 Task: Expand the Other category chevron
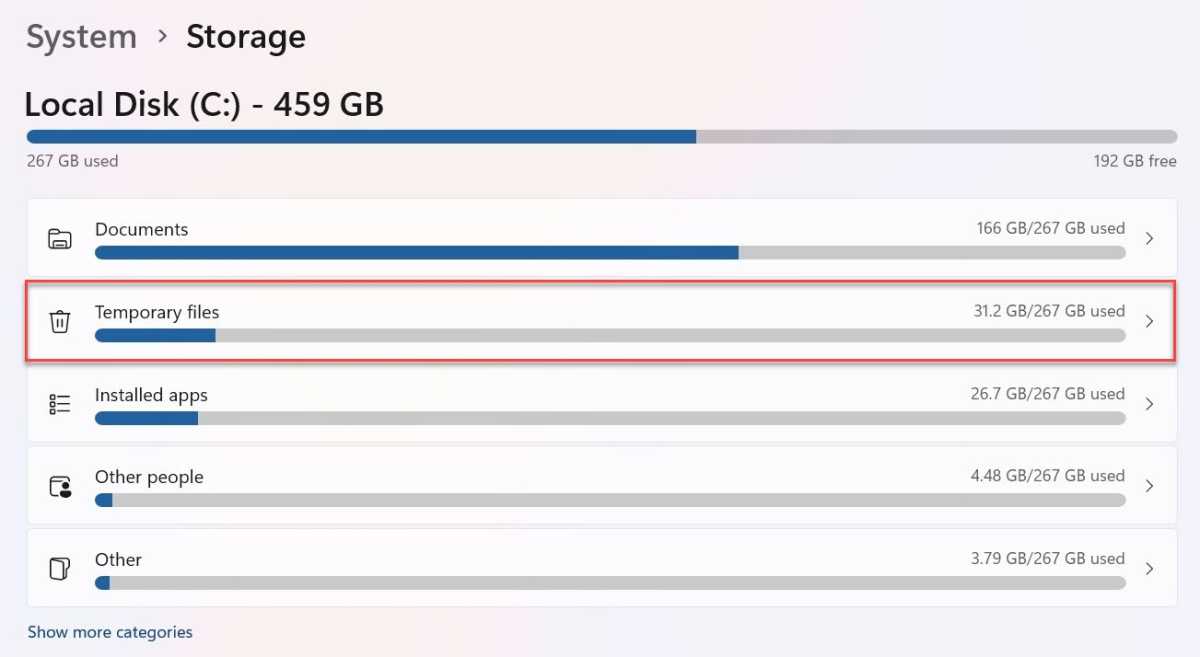pos(1149,569)
